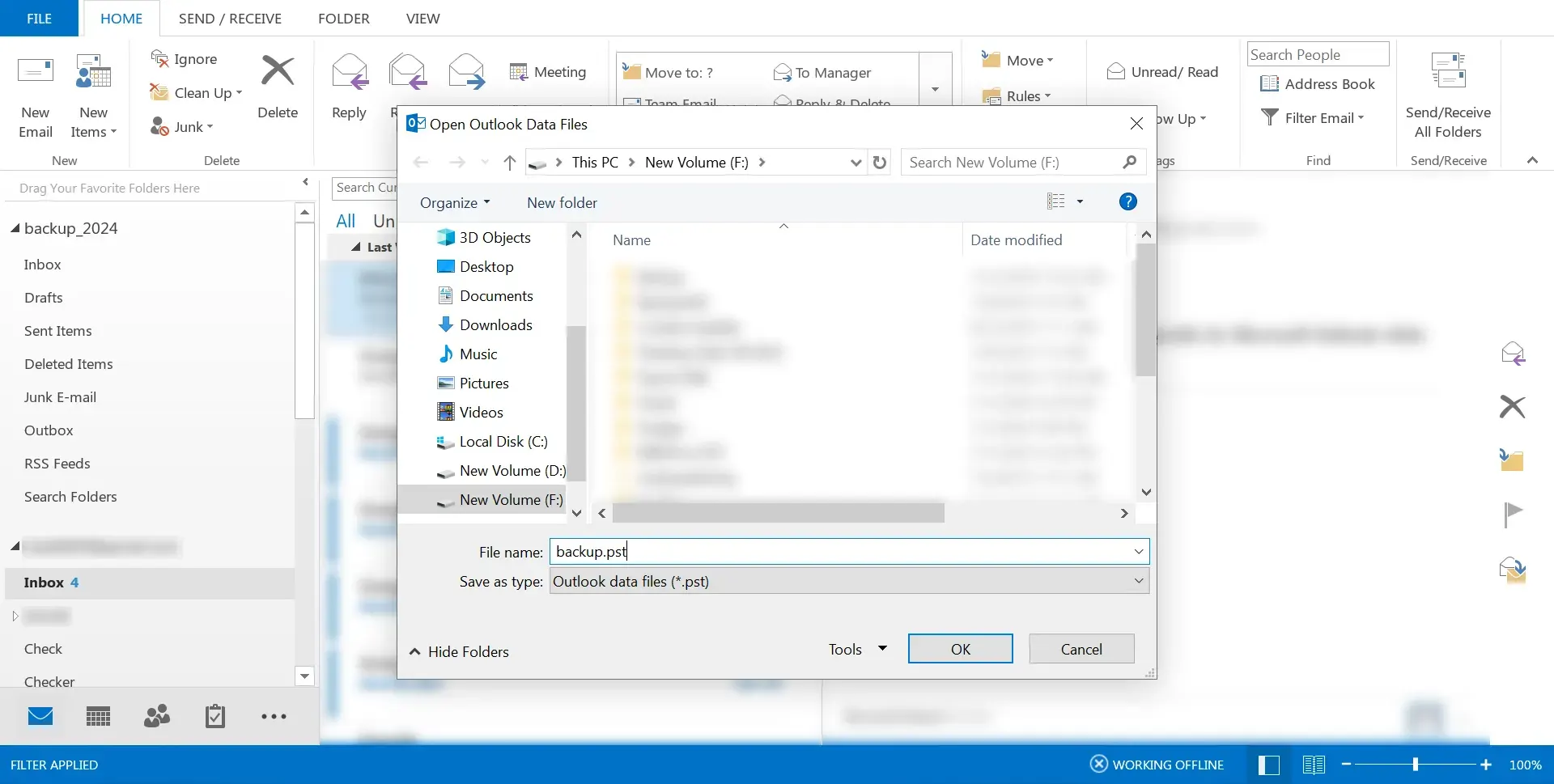Sort by the Date modified column
Image resolution: width=1554 pixels, height=784 pixels.
1017,239
